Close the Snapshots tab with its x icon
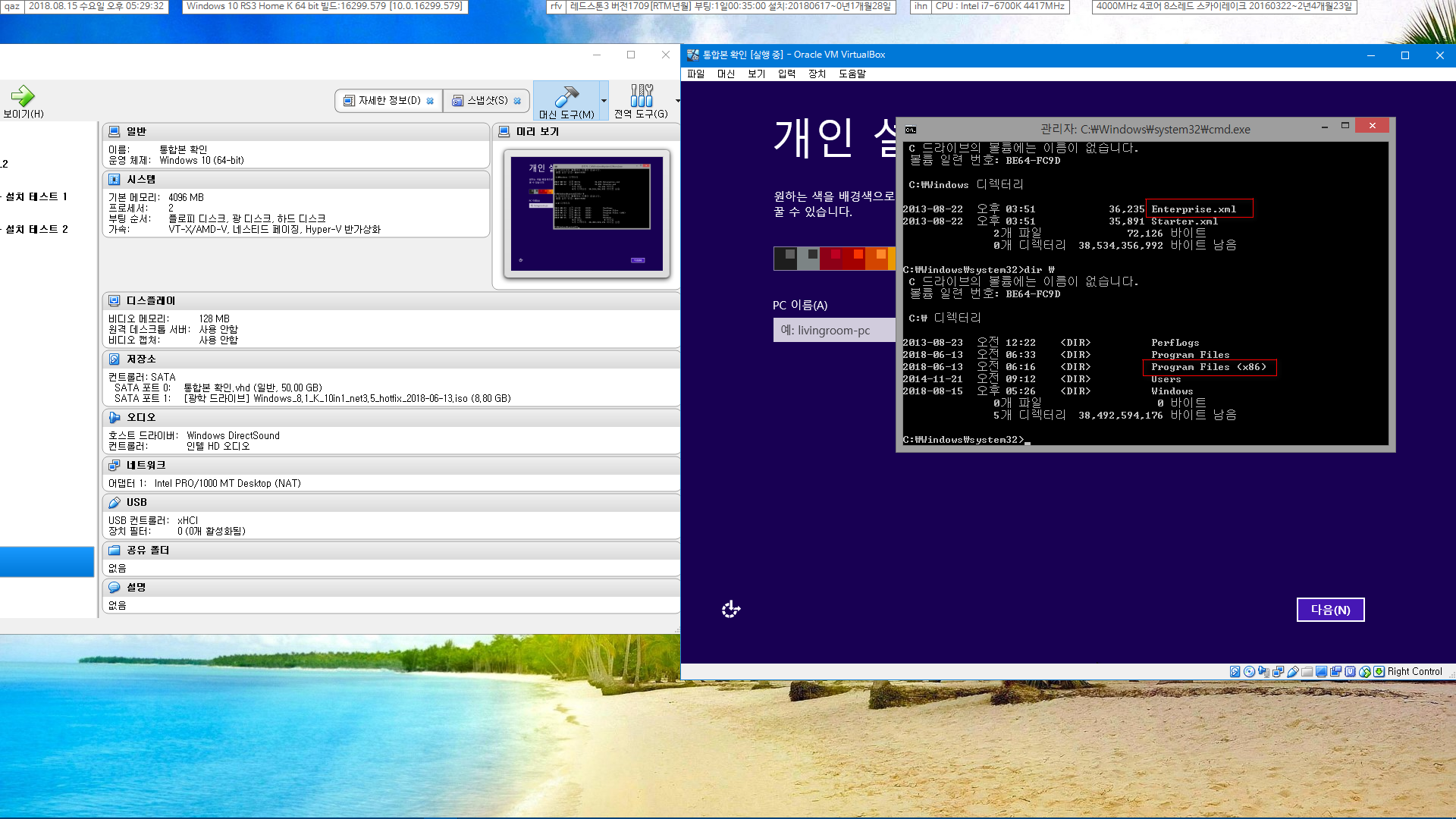The width and height of the screenshot is (1456, 819). (x=517, y=101)
